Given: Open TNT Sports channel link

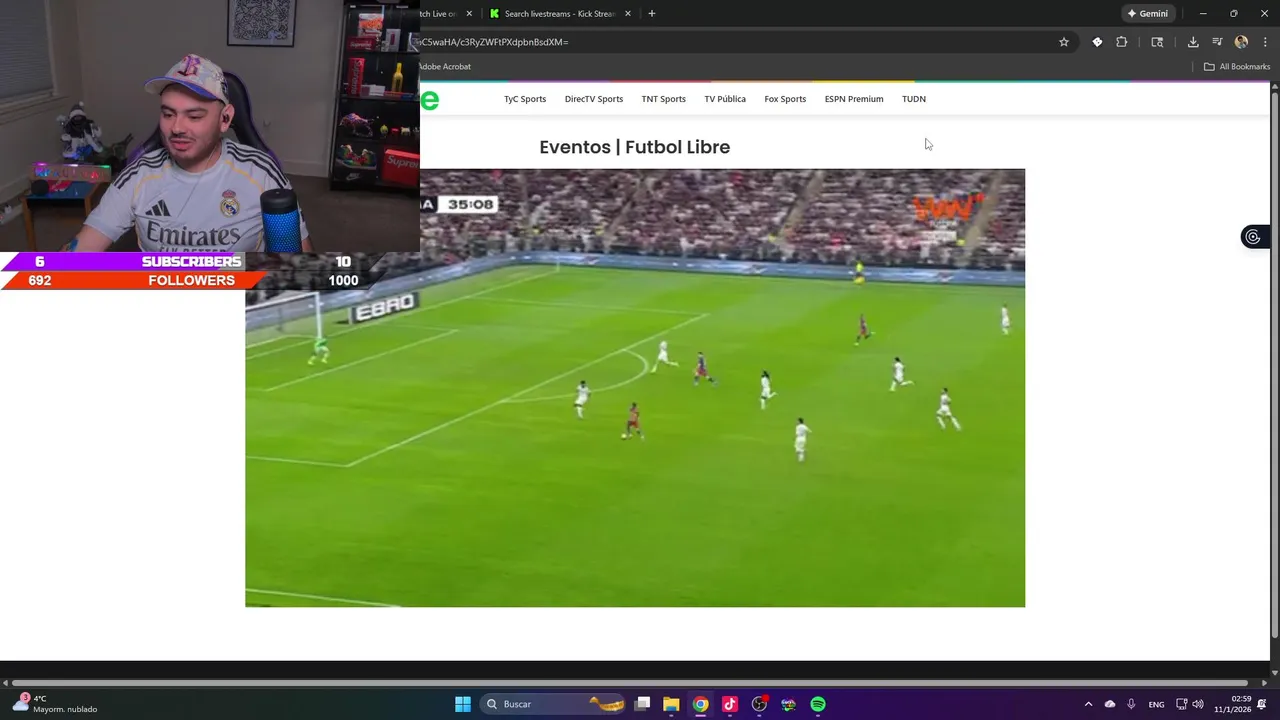Looking at the screenshot, I should (664, 99).
